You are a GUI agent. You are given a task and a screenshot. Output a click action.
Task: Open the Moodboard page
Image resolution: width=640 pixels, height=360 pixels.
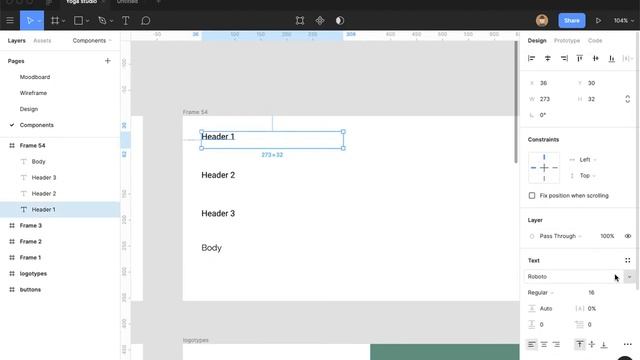coord(35,77)
